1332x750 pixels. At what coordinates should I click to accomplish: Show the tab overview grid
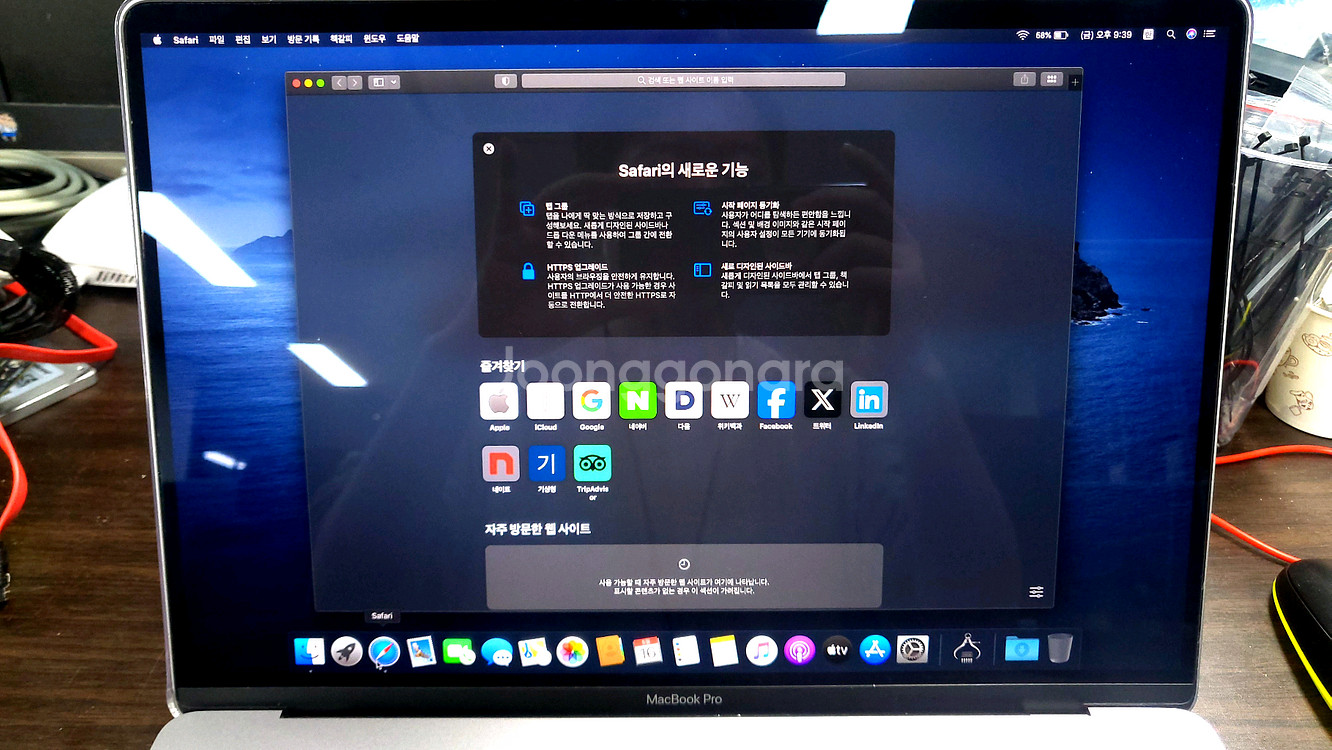(x=1051, y=80)
